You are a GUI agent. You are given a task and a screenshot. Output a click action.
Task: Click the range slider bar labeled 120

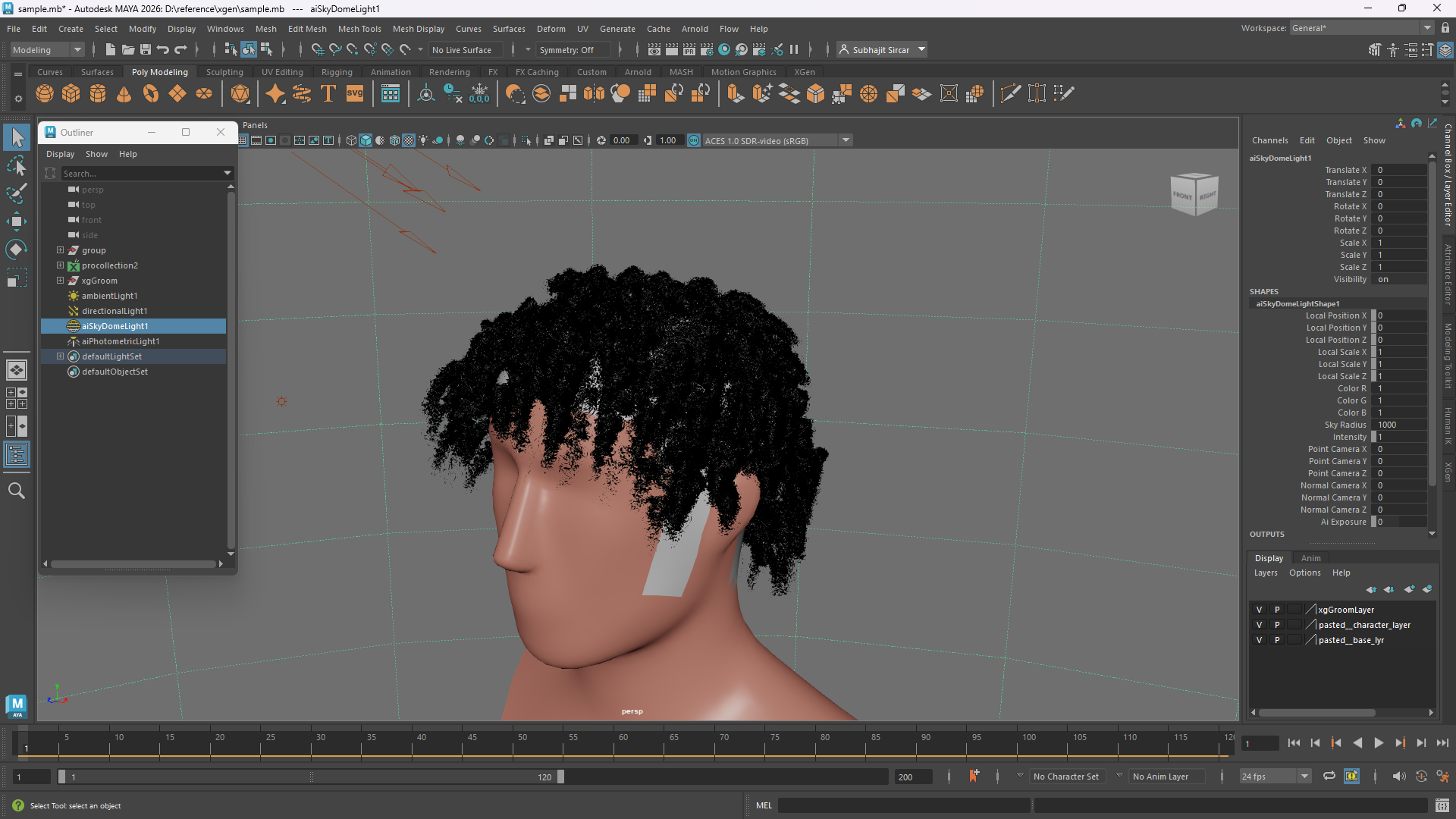311,777
